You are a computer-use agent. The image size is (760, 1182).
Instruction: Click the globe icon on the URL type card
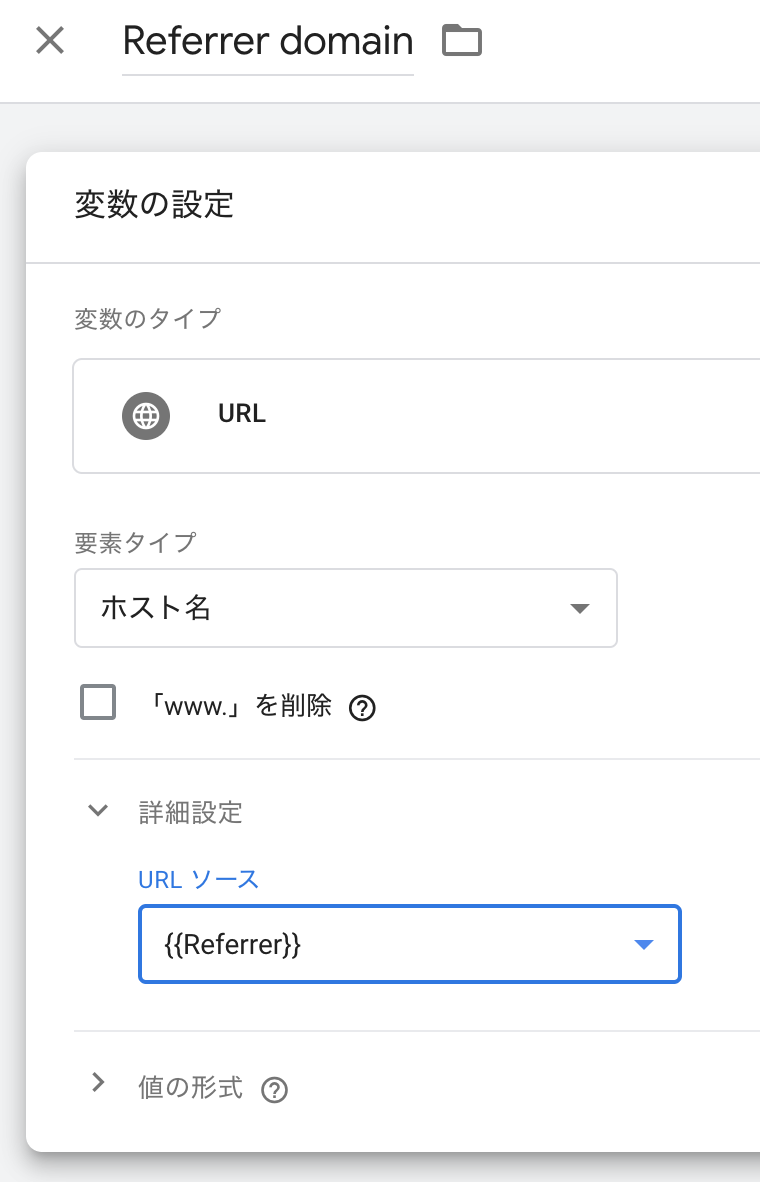tap(146, 416)
